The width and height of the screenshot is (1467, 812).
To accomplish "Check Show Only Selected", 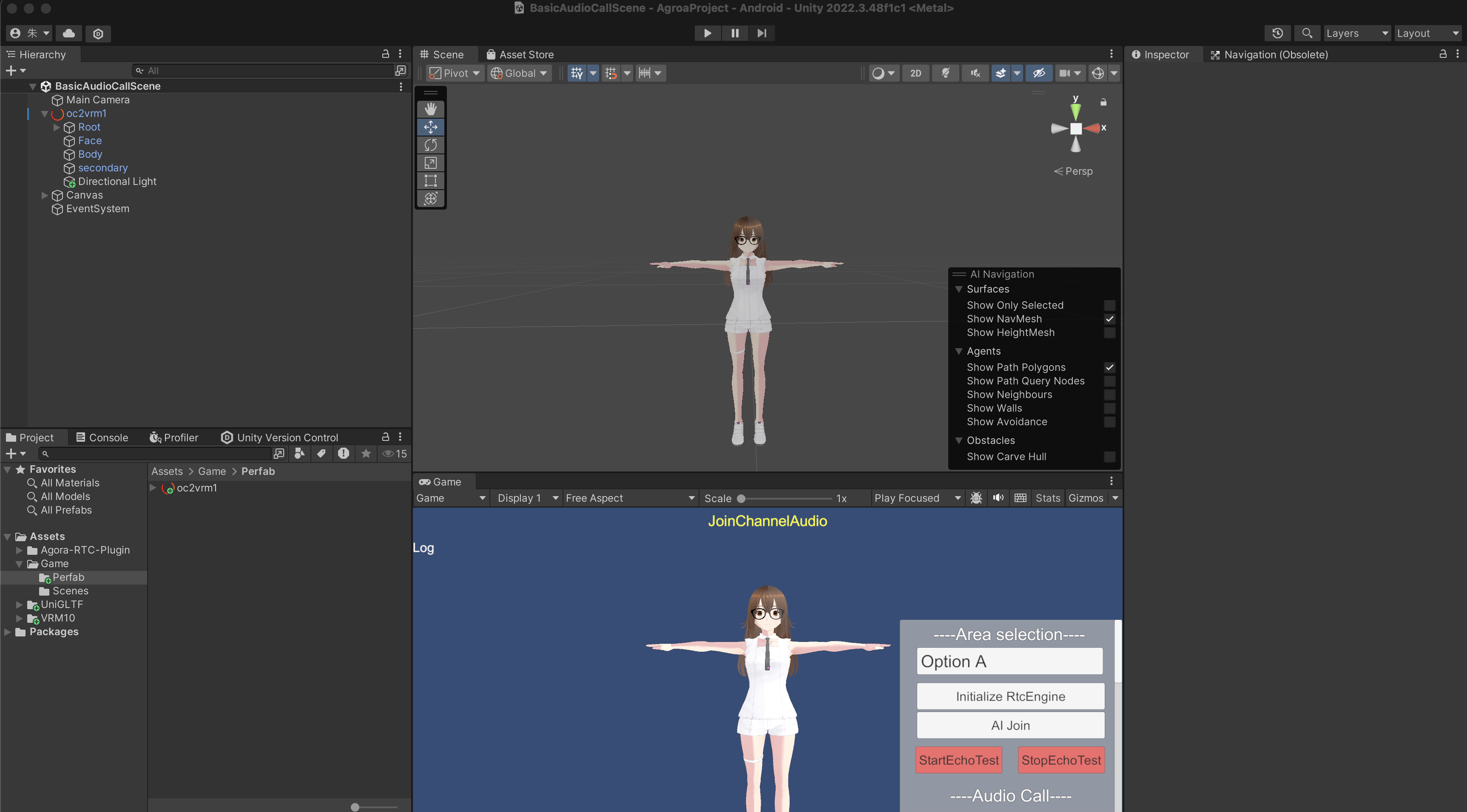I will tap(1109, 305).
